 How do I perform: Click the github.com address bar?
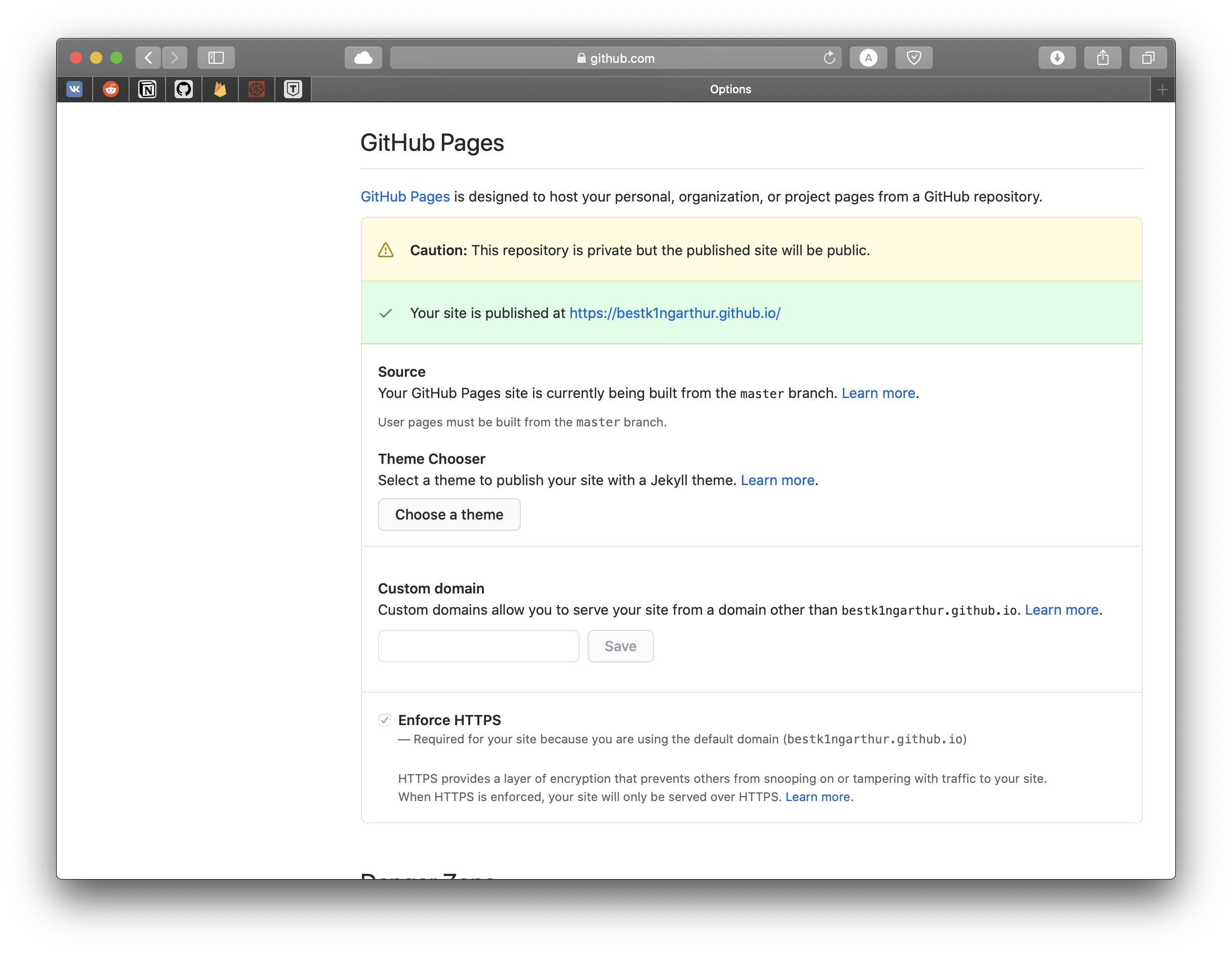point(615,58)
